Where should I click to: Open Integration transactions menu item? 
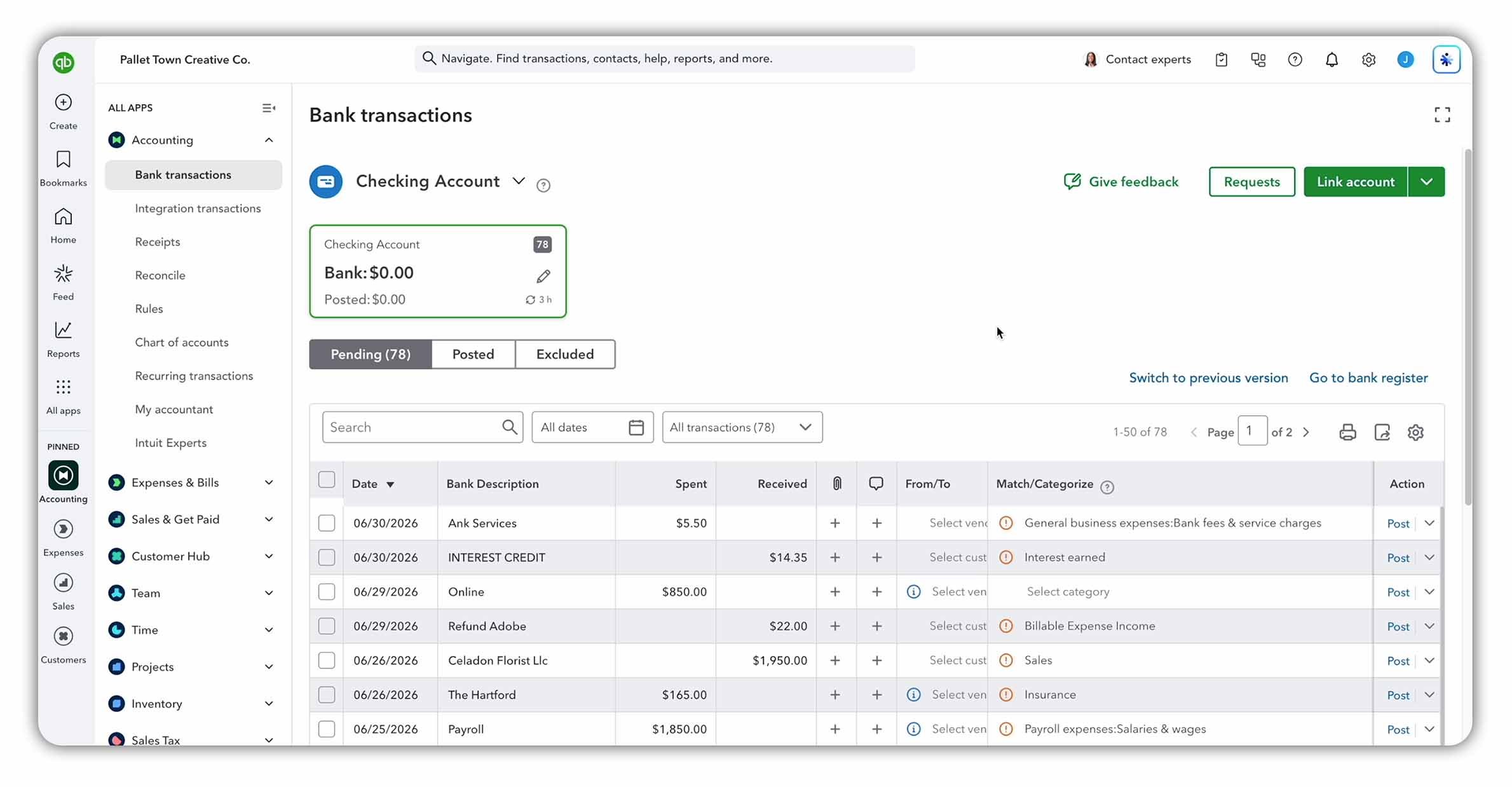[x=198, y=209]
